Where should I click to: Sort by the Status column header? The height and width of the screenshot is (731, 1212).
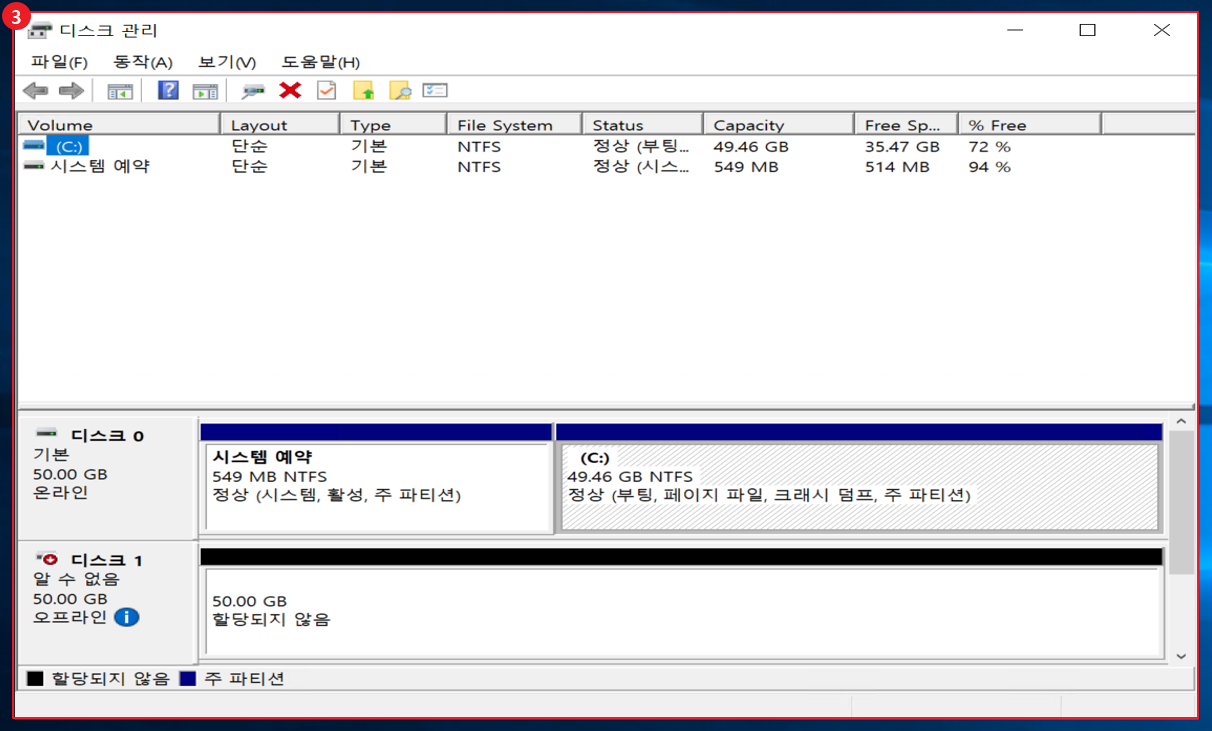click(x=642, y=125)
